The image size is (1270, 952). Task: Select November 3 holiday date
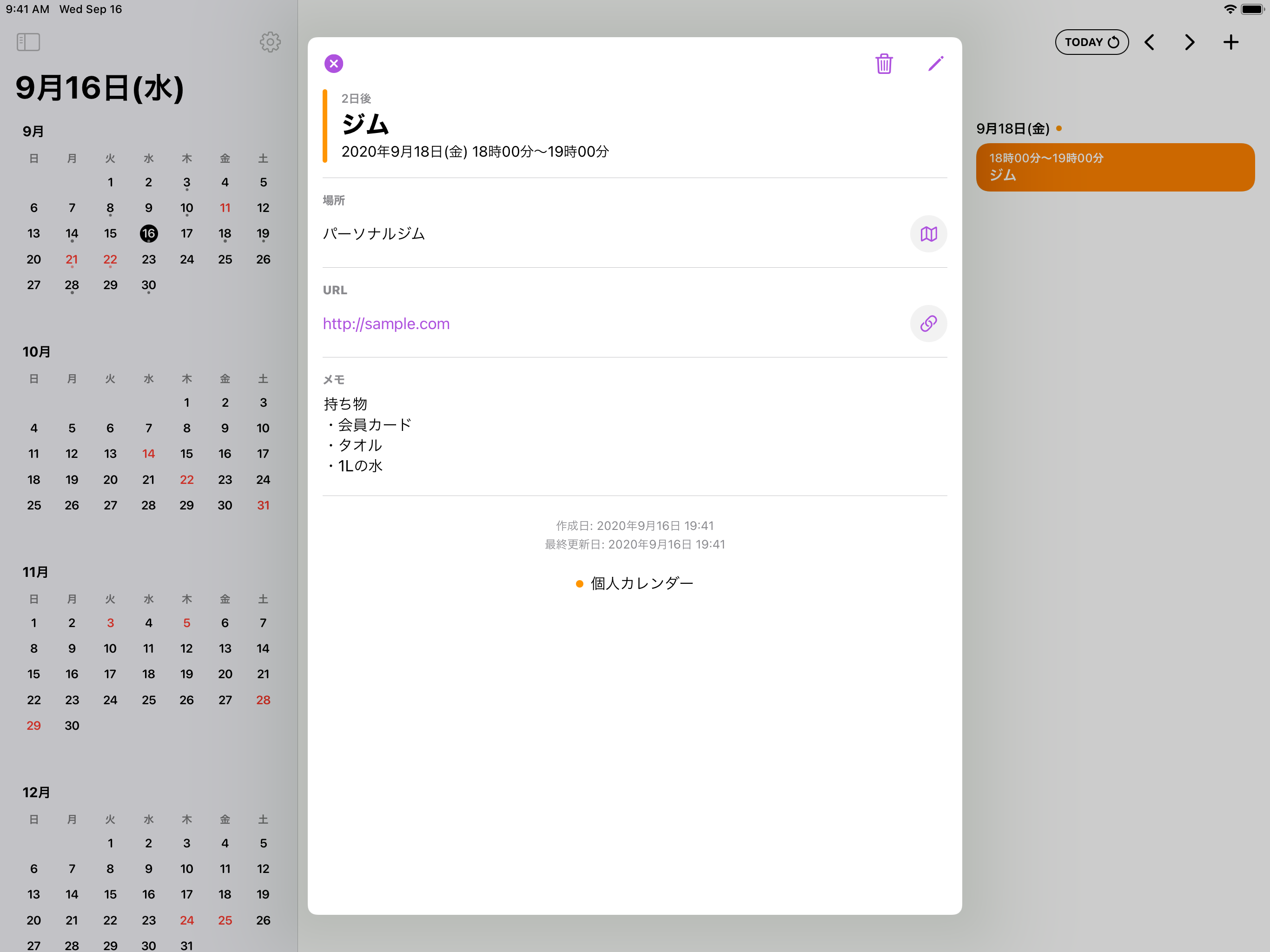(110, 622)
